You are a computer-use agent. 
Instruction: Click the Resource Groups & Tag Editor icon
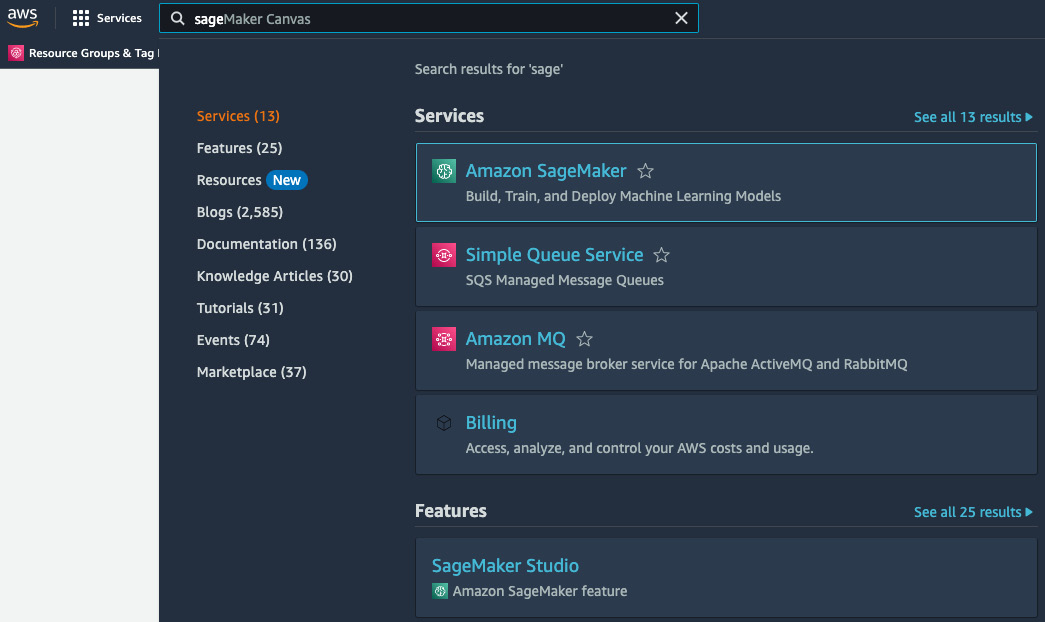click(16, 53)
